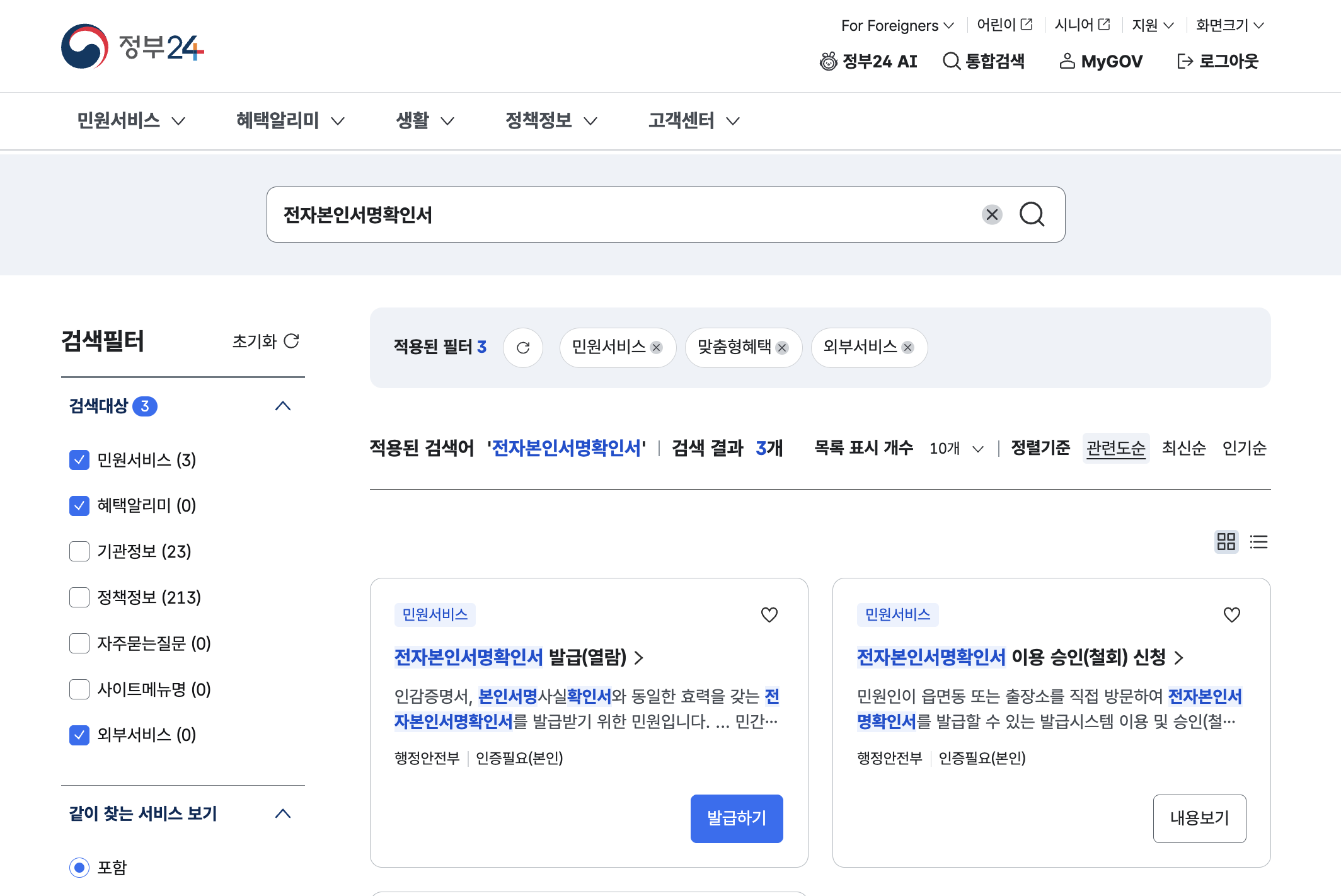The image size is (1341, 896).
Task: Uncheck 혜택알리미 (0) checkbox
Action: tap(79, 505)
